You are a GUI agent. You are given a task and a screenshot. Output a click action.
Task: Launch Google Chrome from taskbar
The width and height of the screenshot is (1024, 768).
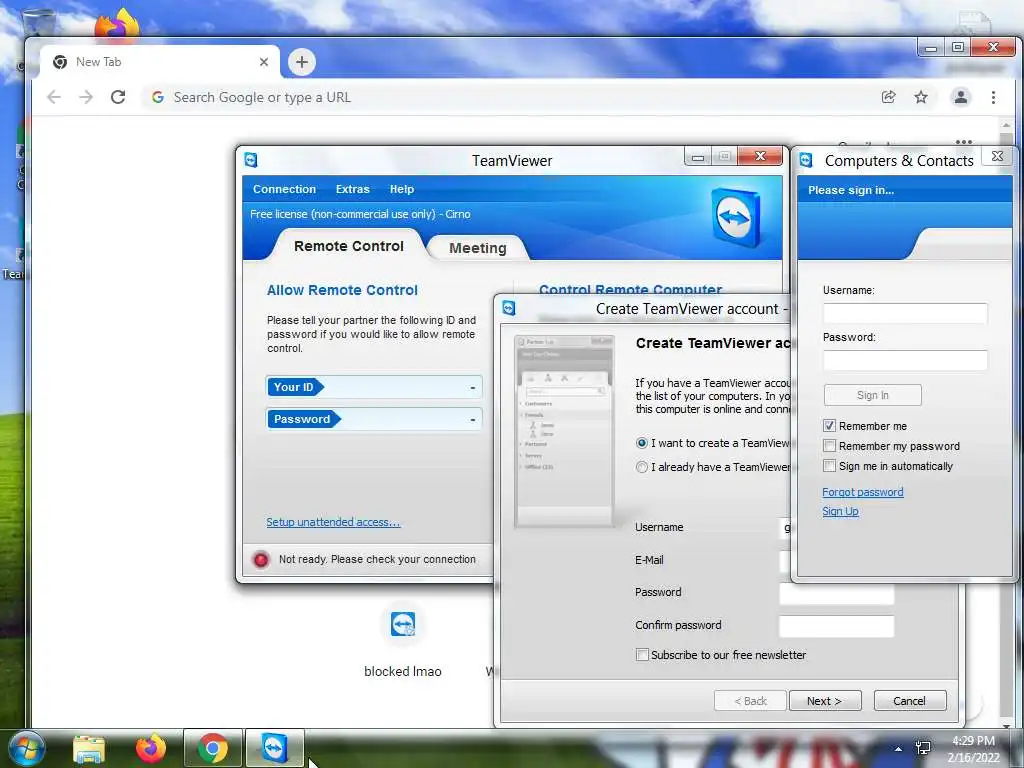click(x=213, y=748)
